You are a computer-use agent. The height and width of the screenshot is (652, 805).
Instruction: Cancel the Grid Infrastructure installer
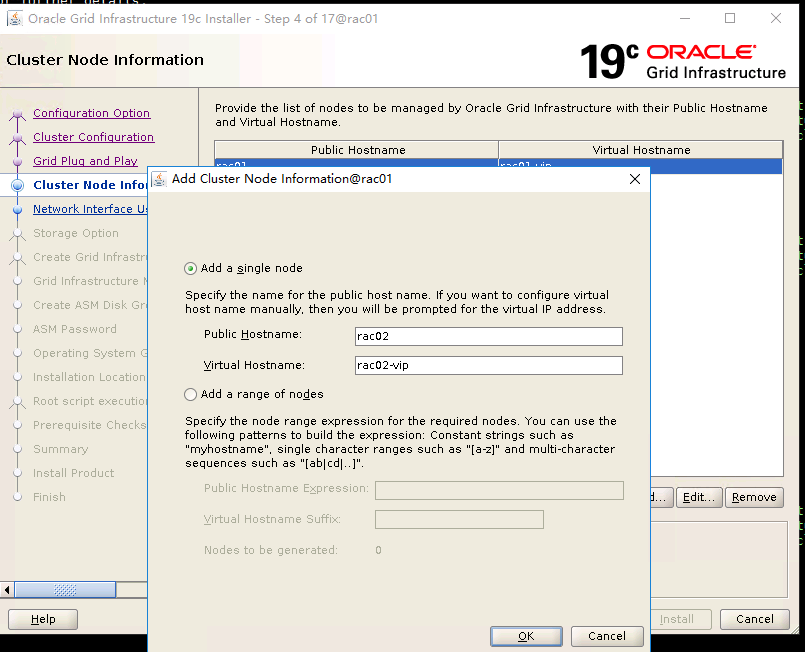(755, 619)
